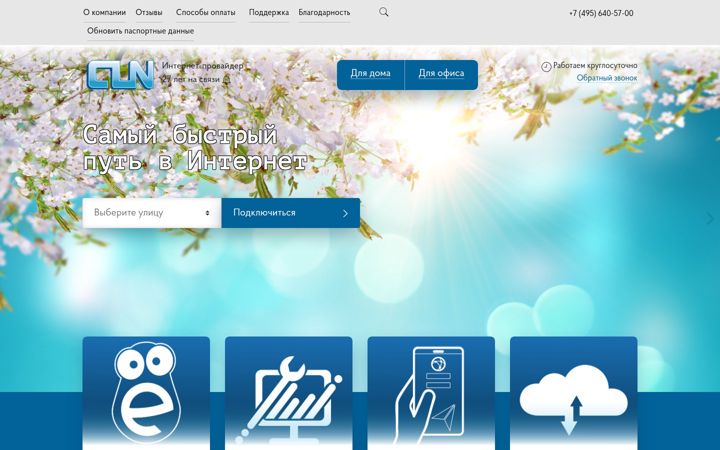Switch to the Для офиса tab
The height and width of the screenshot is (450, 720).
click(441, 74)
